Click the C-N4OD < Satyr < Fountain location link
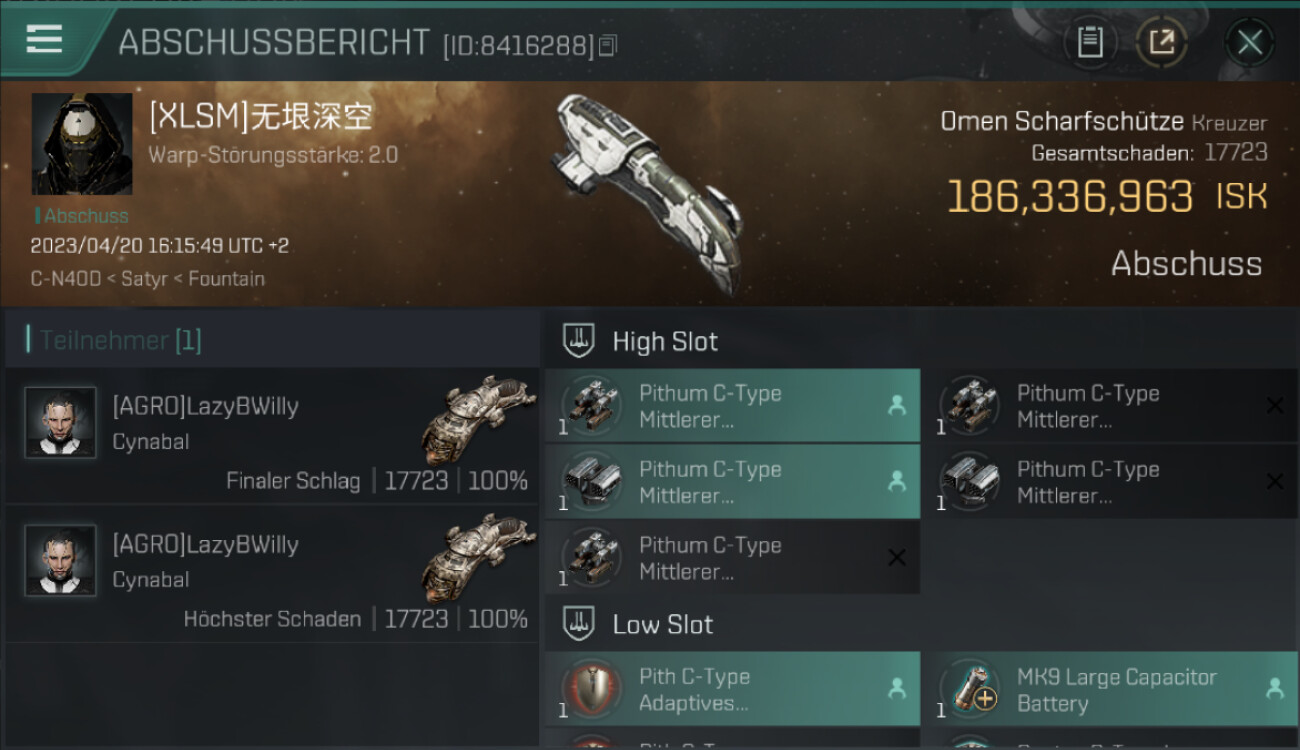 tap(148, 279)
